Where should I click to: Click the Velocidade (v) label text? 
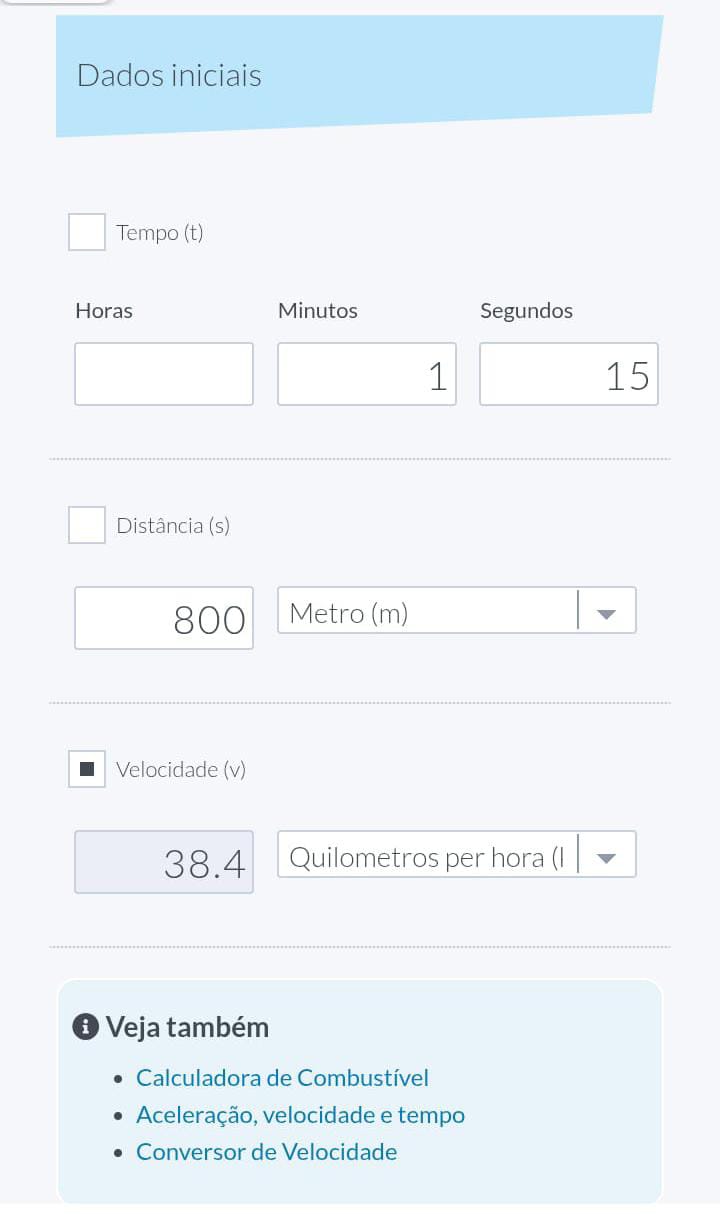(181, 770)
